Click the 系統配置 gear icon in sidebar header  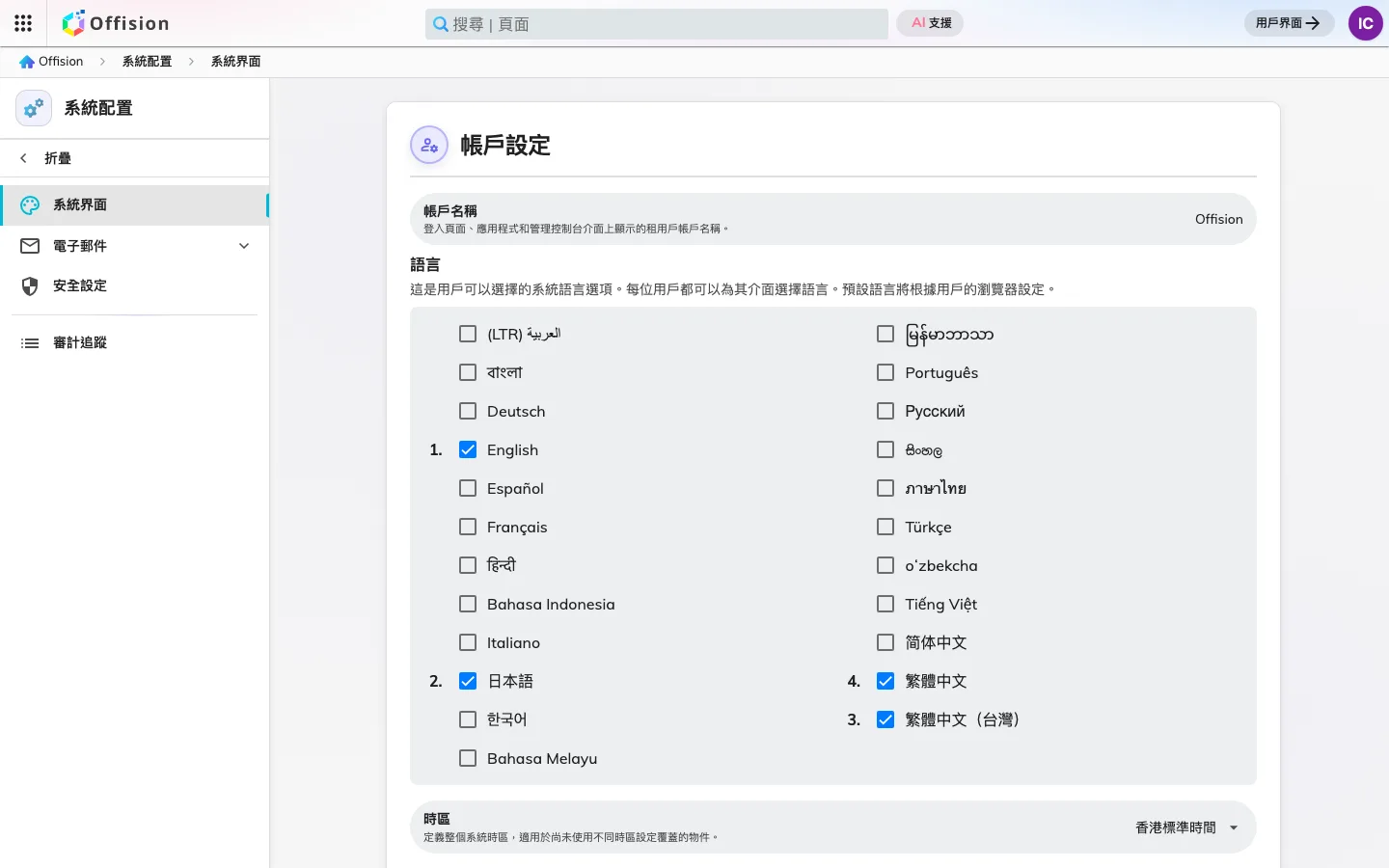pyautogui.click(x=34, y=108)
